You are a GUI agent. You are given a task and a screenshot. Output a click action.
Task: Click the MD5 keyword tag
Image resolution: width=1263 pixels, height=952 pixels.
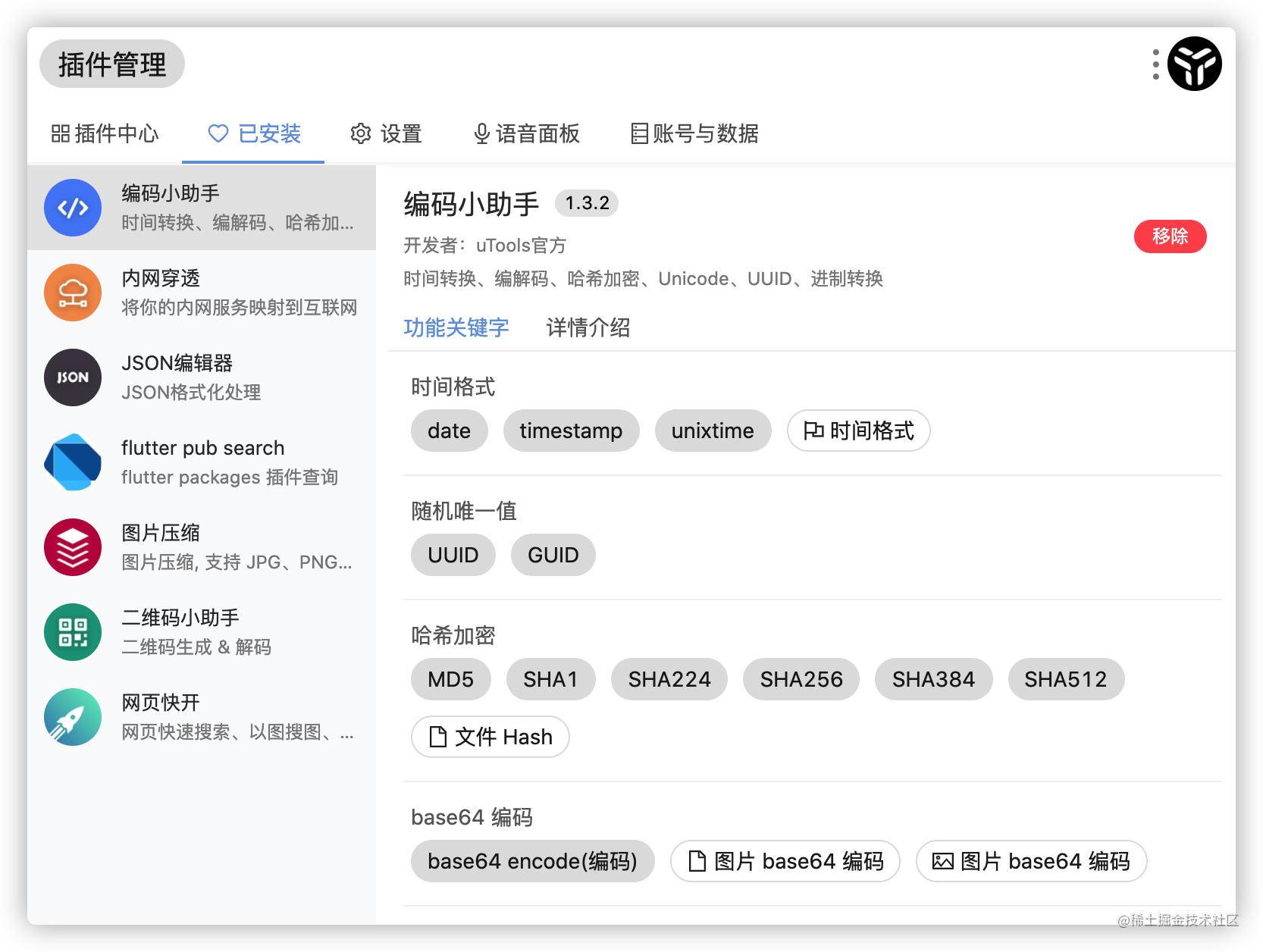(450, 679)
